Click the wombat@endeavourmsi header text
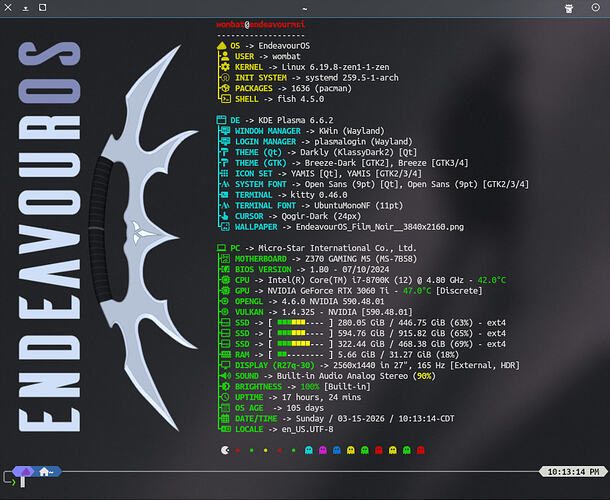Viewport: 610px width, 500px height. 261,25
